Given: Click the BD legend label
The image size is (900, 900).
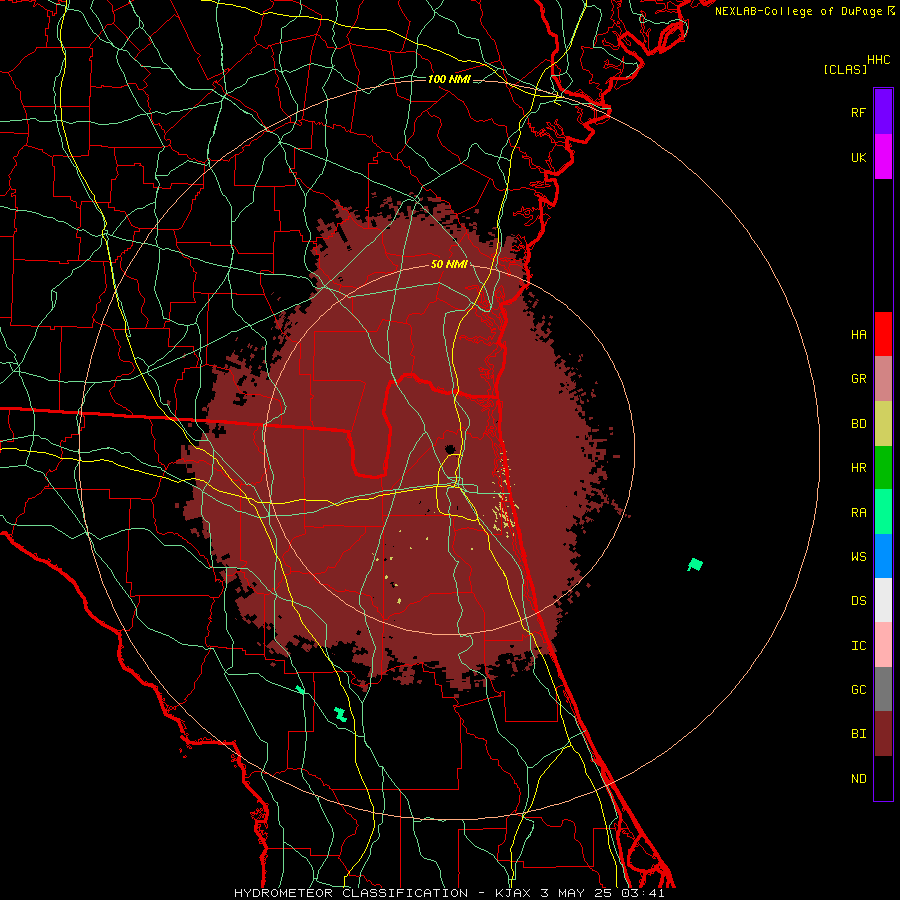Looking at the screenshot, I should [858, 424].
